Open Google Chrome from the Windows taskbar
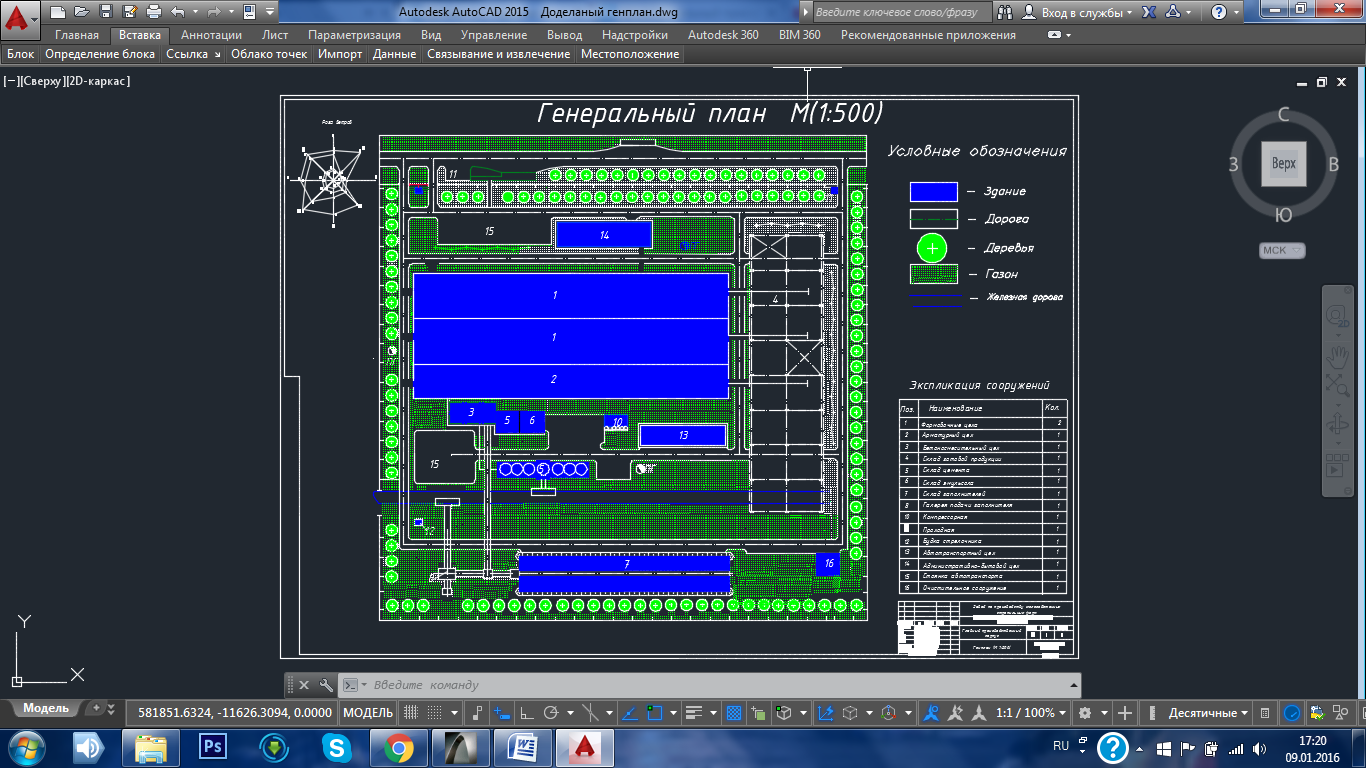The image size is (1366, 768). click(398, 747)
